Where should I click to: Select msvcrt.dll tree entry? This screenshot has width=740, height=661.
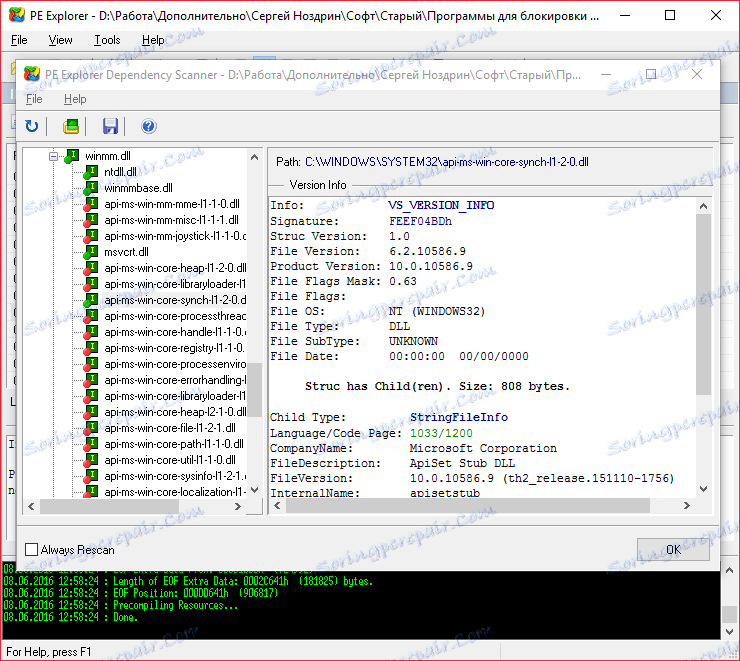pos(126,252)
